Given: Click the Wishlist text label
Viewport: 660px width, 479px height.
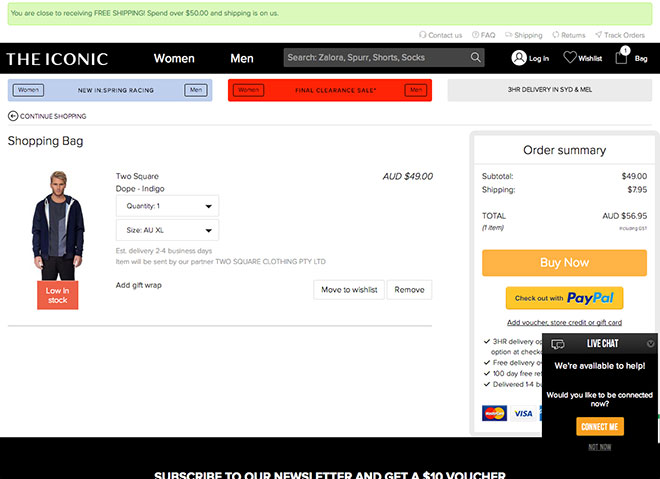Looking at the screenshot, I should [x=590, y=59].
